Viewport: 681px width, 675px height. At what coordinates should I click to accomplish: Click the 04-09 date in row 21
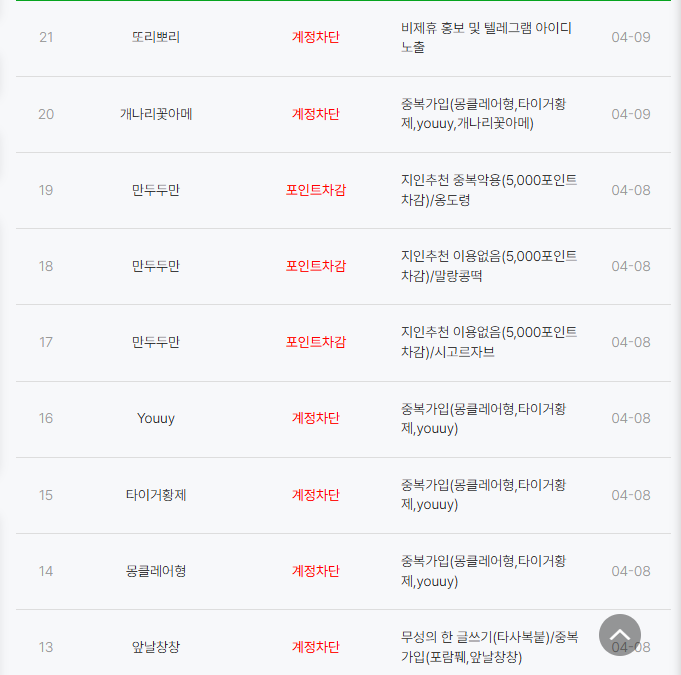[x=631, y=37]
